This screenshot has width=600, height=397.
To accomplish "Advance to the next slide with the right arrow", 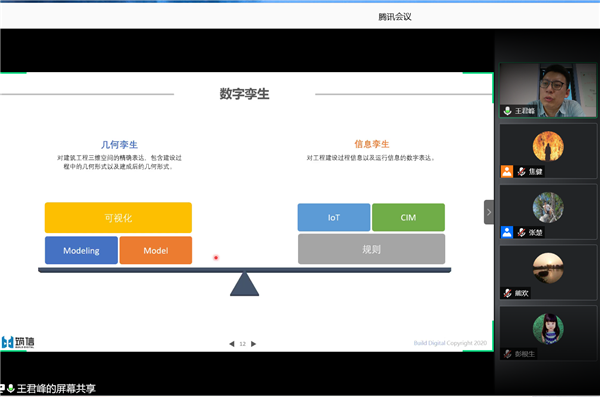I will pos(253,344).
